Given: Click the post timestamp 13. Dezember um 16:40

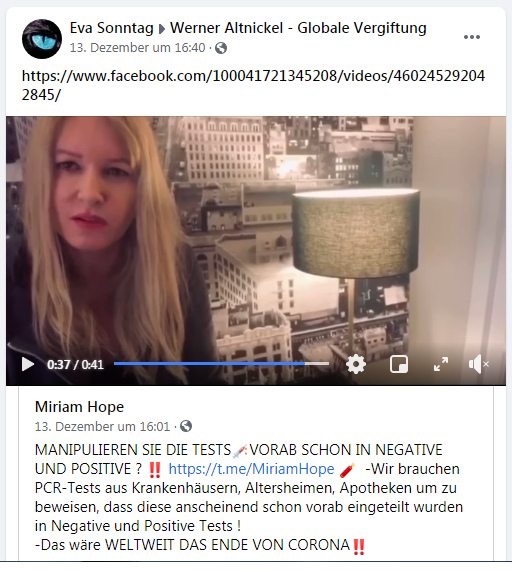Looking at the screenshot, I should [137, 48].
